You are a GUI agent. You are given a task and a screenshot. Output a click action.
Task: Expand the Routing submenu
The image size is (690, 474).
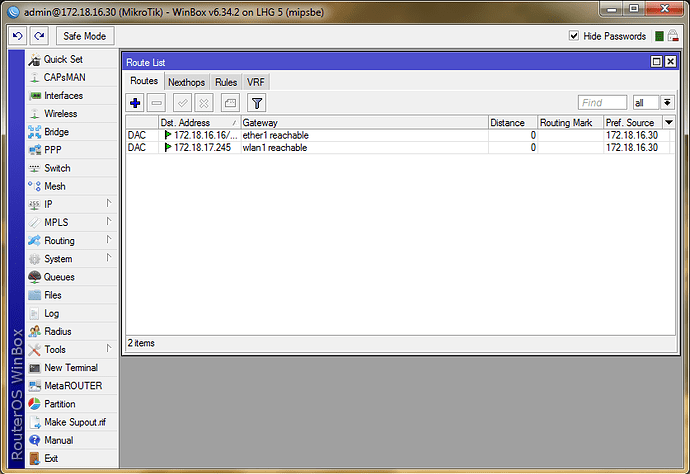[58, 241]
